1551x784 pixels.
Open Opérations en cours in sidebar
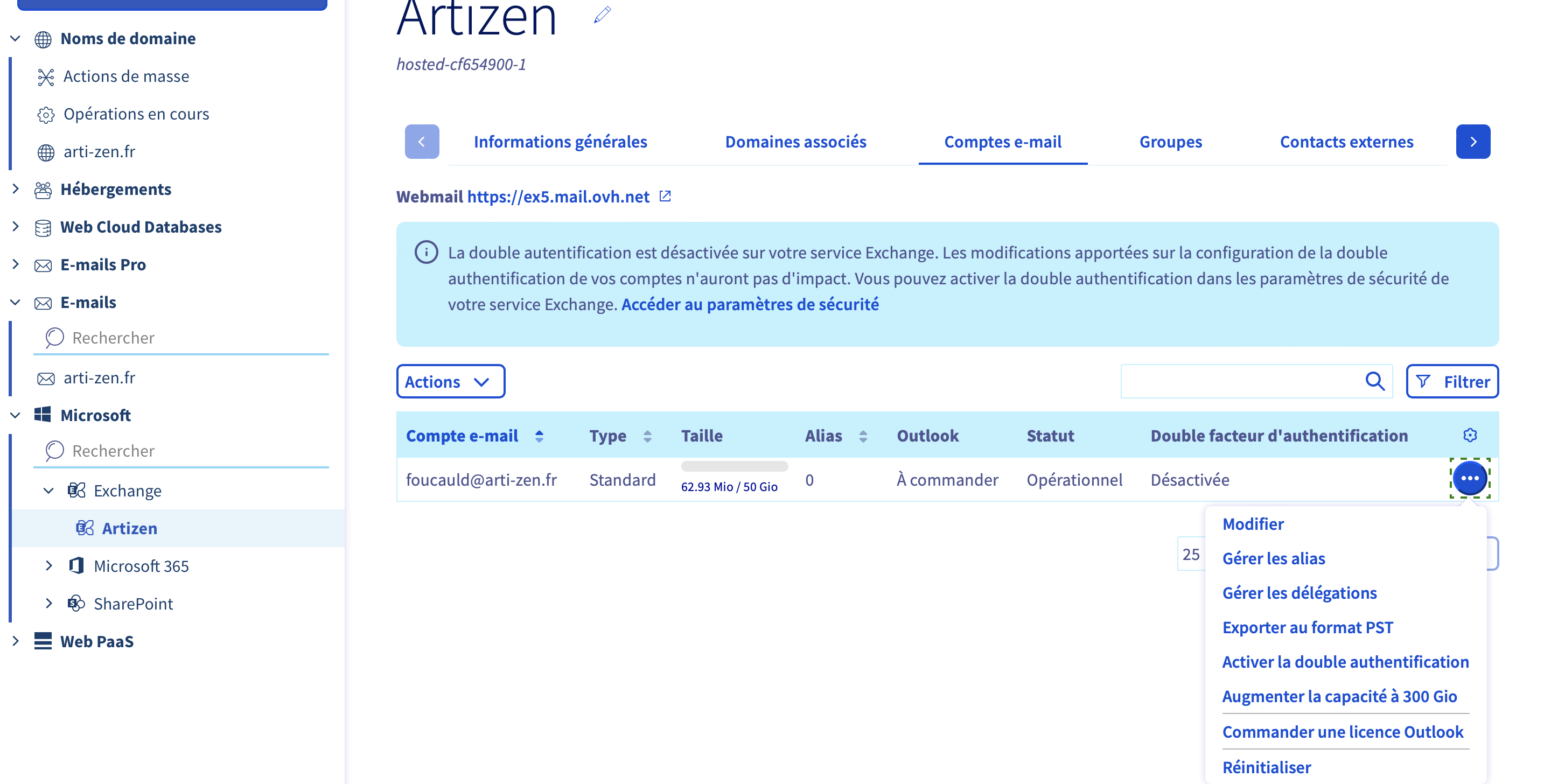point(136,114)
